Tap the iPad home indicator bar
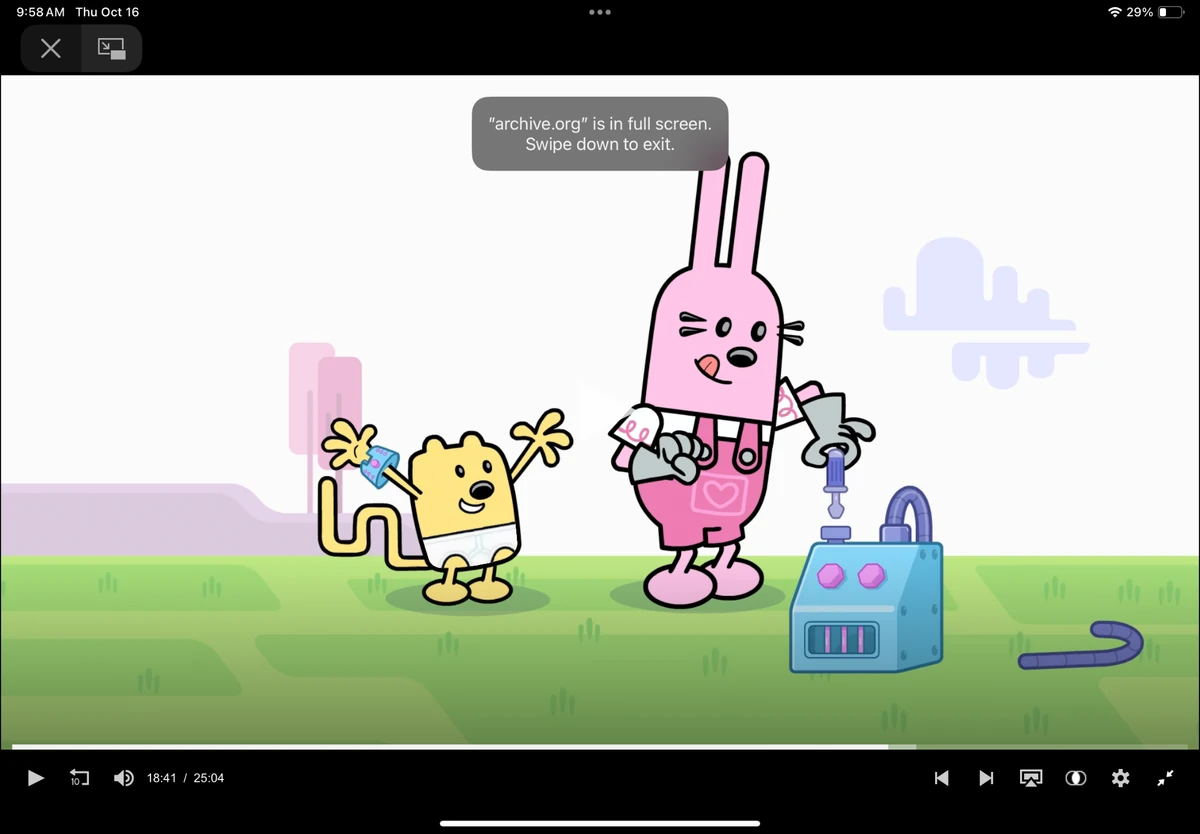This screenshot has height=834, width=1200. tap(600, 824)
